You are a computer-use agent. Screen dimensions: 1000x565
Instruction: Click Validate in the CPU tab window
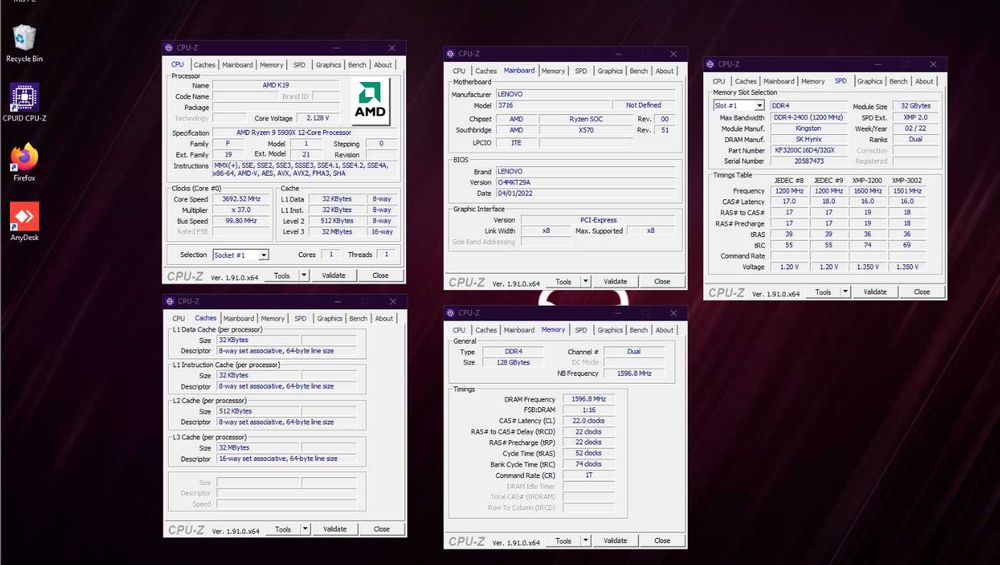click(334, 275)
